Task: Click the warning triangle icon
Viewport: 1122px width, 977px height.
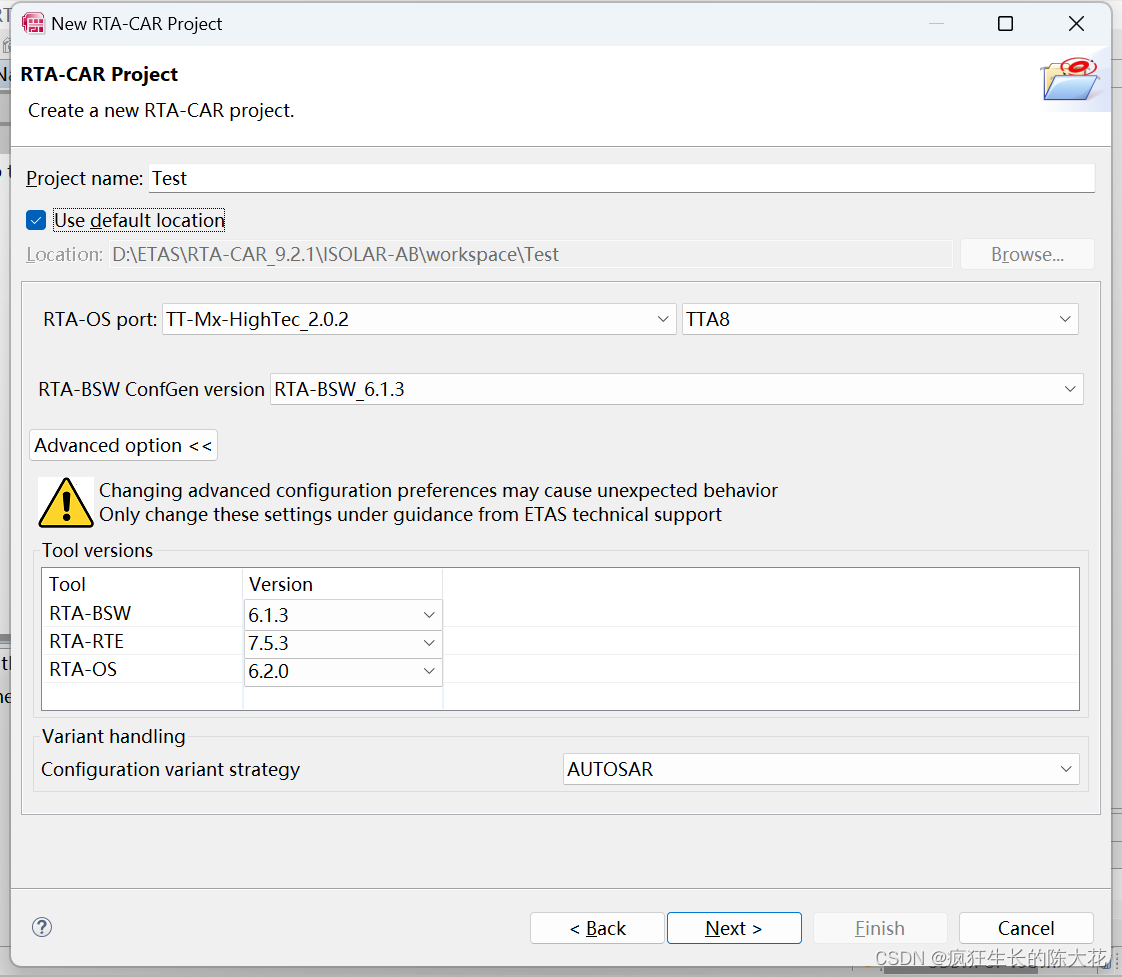Action: click(x=64, y=501)
